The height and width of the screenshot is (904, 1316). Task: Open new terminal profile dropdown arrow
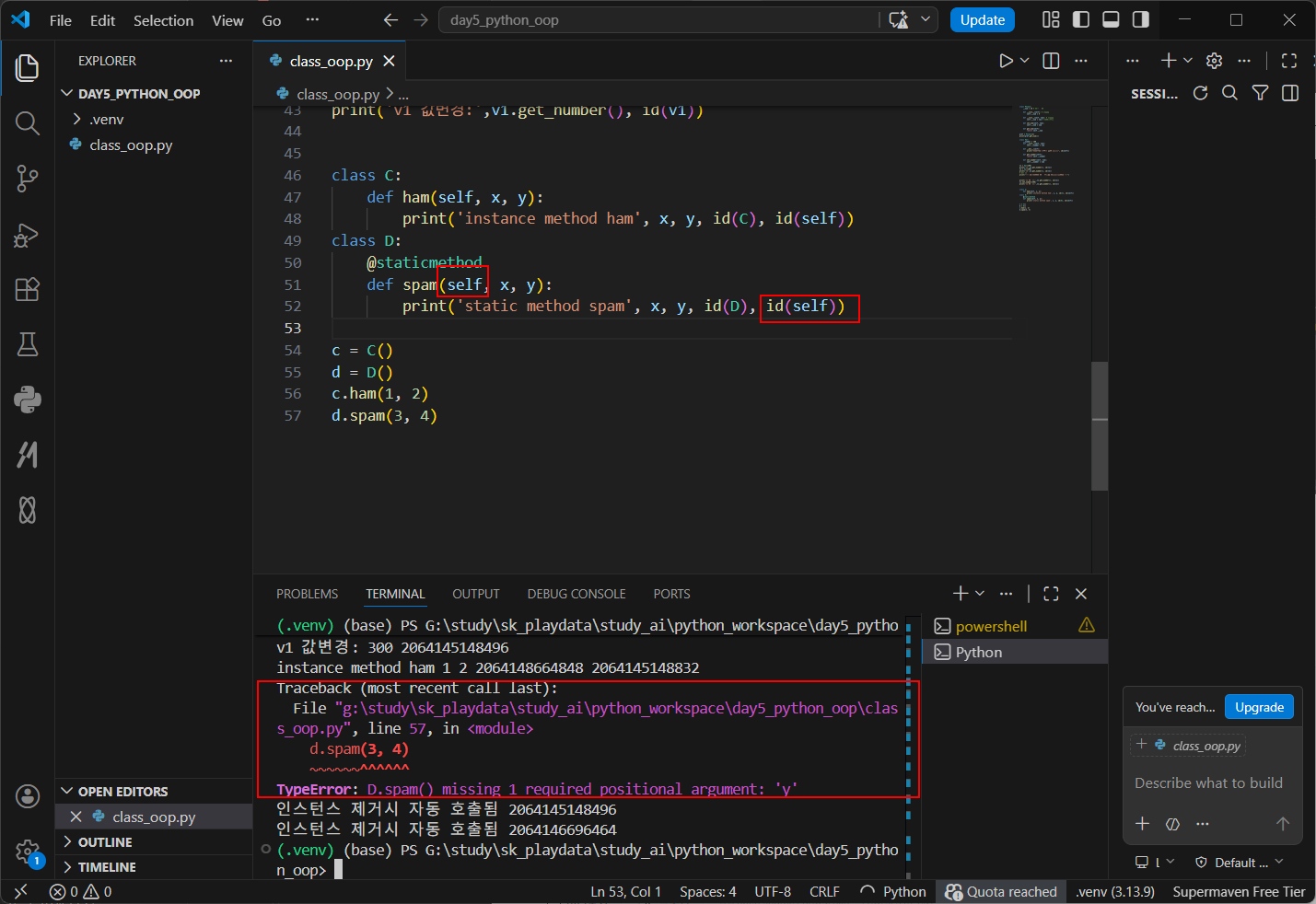click(x=980, y=594)
